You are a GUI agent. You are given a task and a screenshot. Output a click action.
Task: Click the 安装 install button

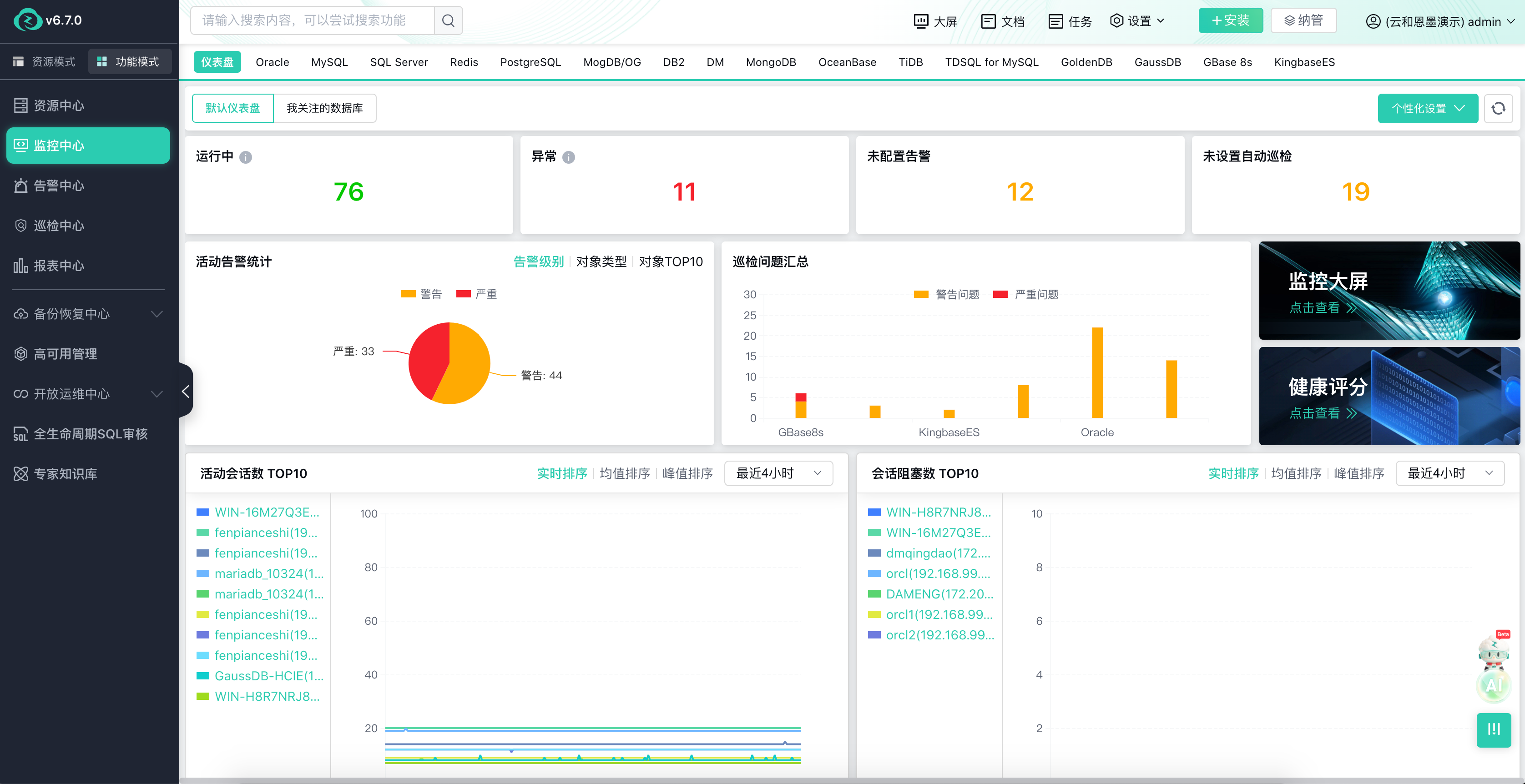[x=1230, y=21]
